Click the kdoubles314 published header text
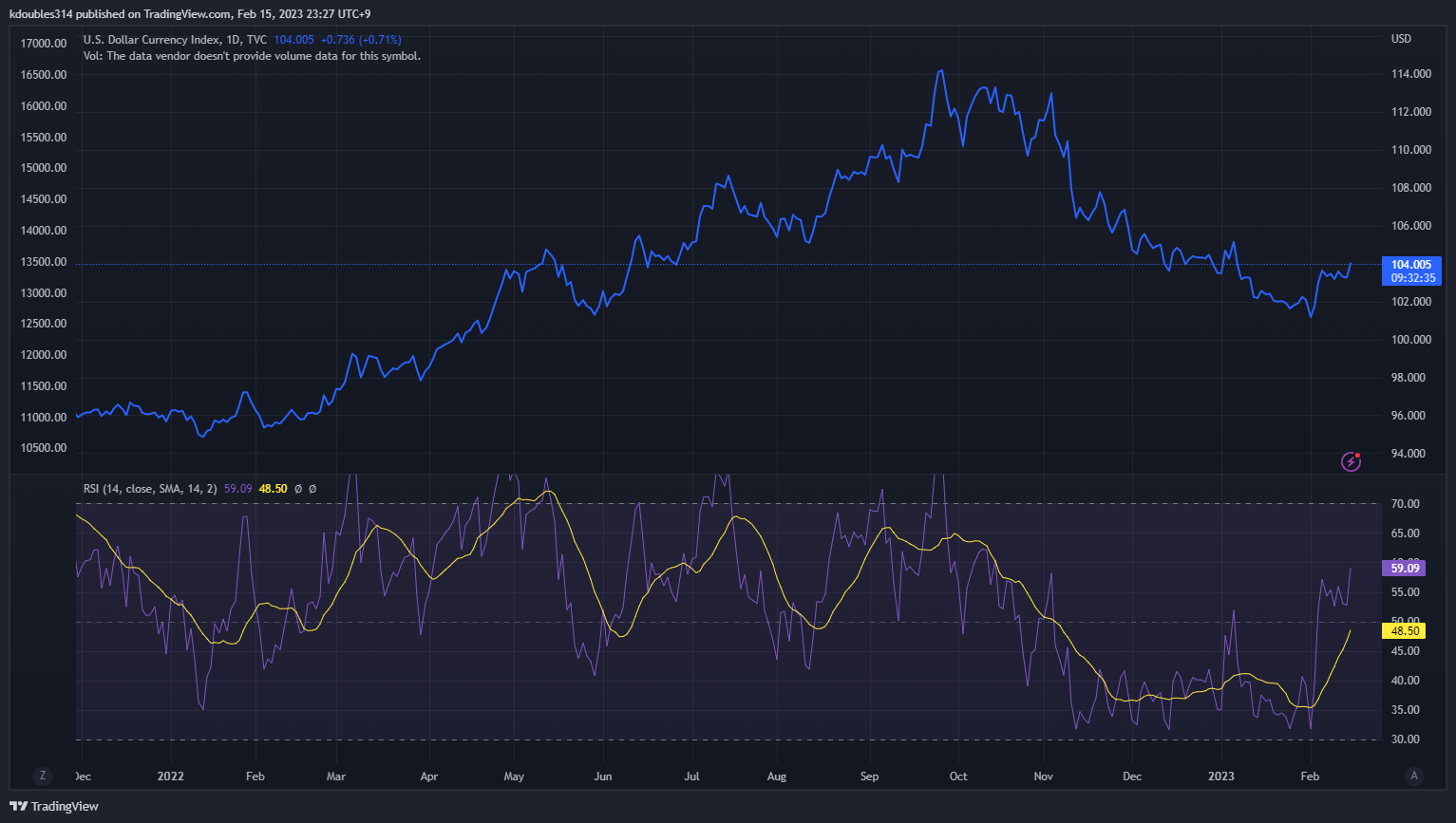The width and height of the screenshot is (1456, 823). point(190,14)
